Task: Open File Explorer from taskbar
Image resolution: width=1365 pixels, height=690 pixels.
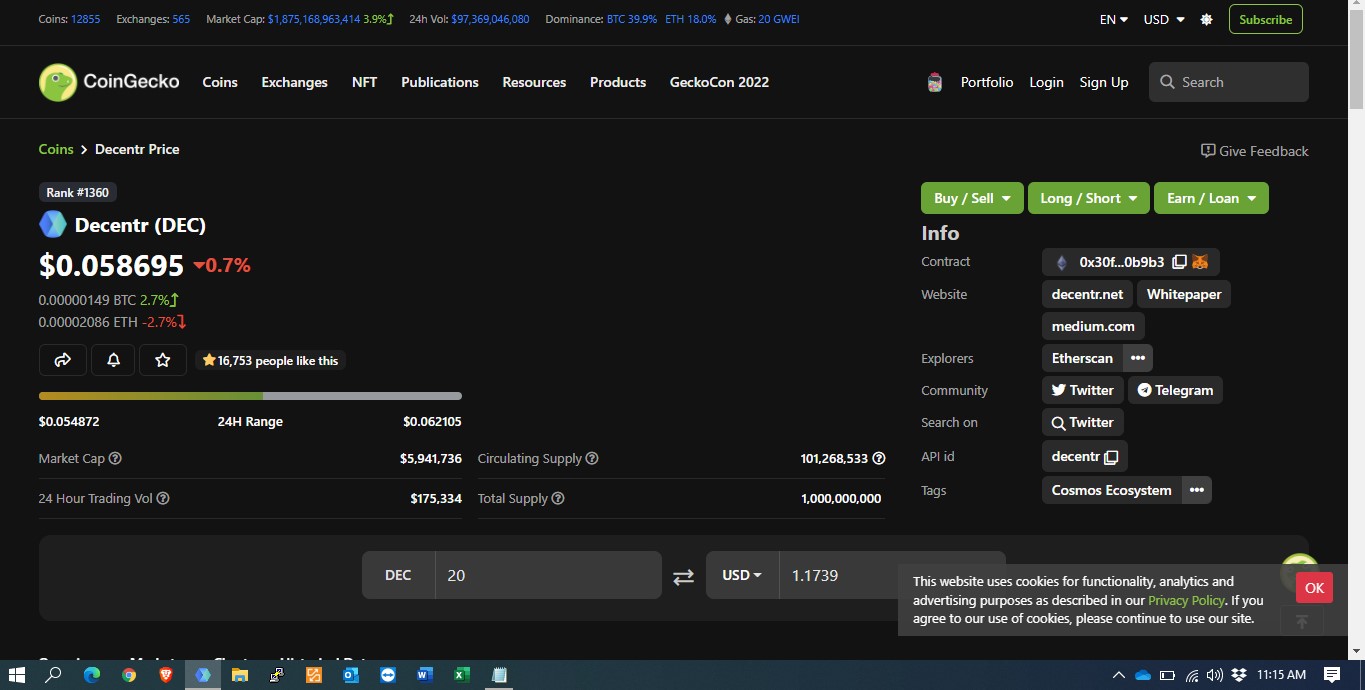Action: click(x=240, y=675)
